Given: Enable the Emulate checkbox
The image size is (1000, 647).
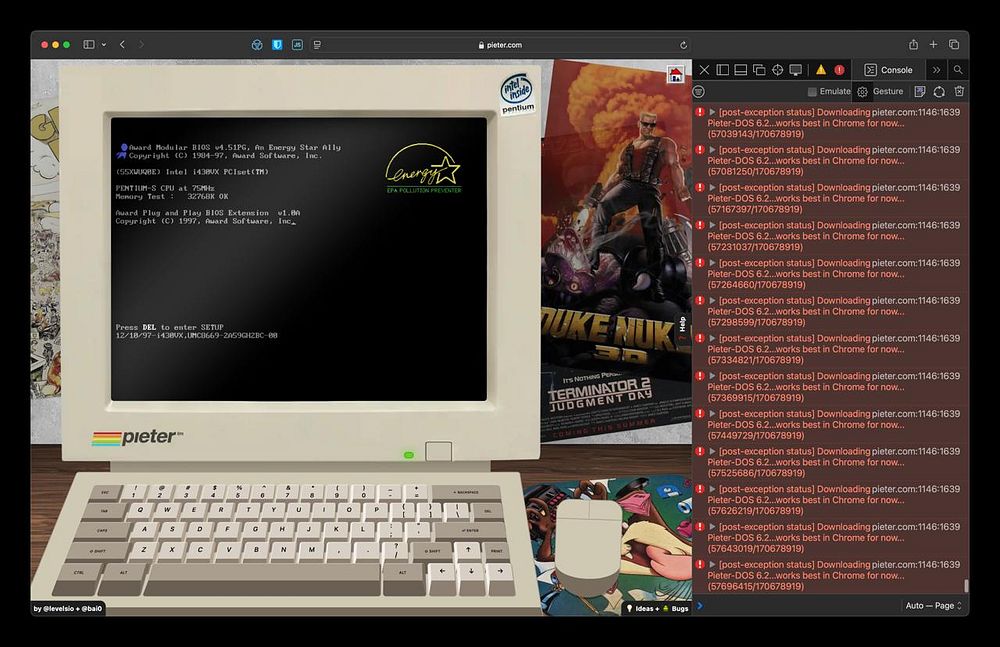Looking at the screenshot, I should 812,92.
